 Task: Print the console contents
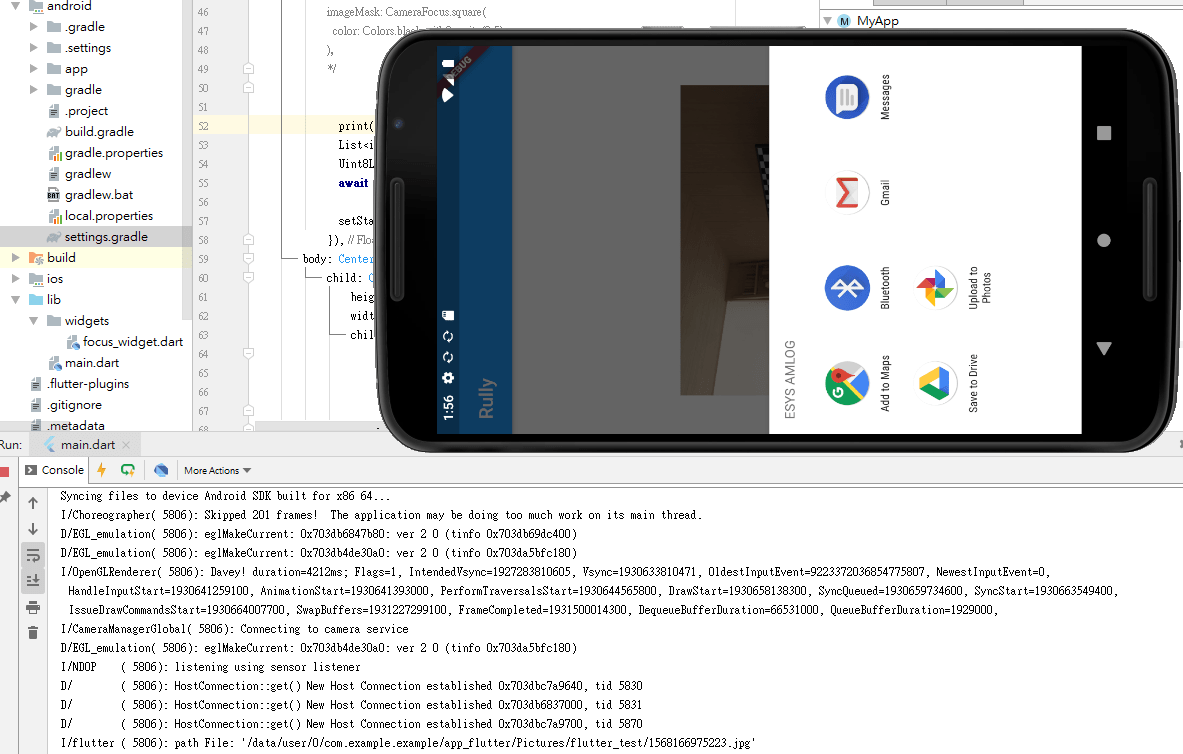click(33, 606)
